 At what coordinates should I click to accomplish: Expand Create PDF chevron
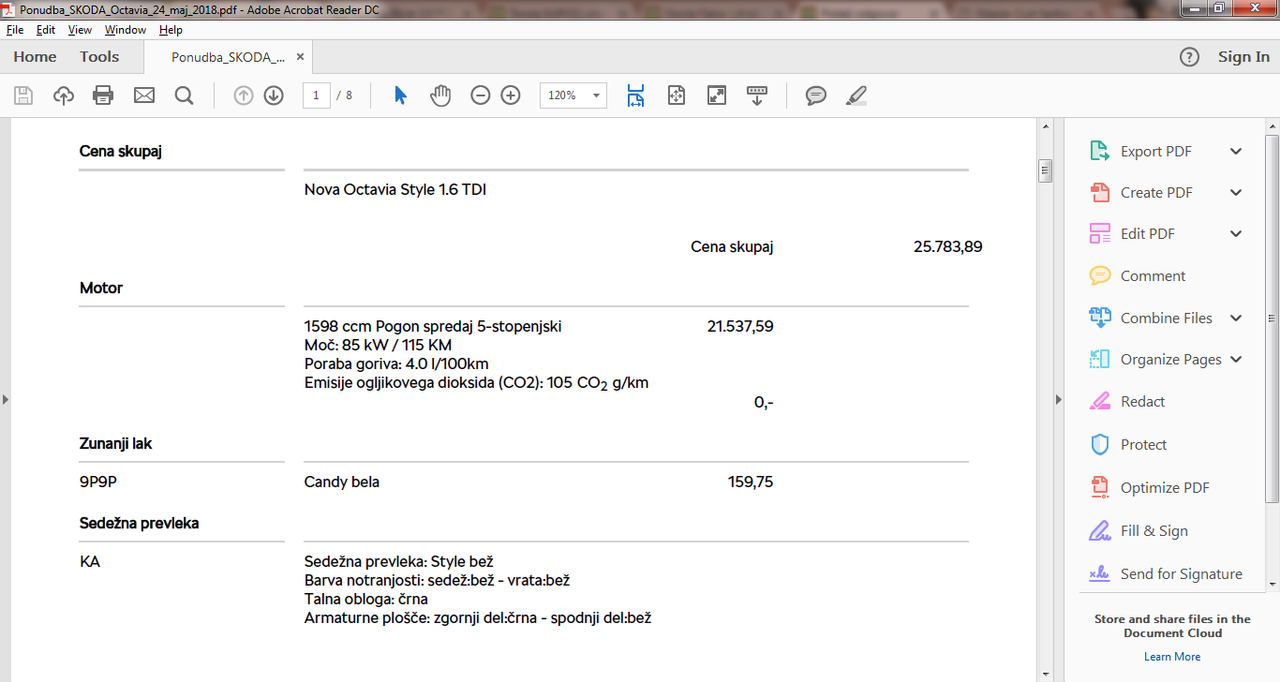[x=1236, y=192]
